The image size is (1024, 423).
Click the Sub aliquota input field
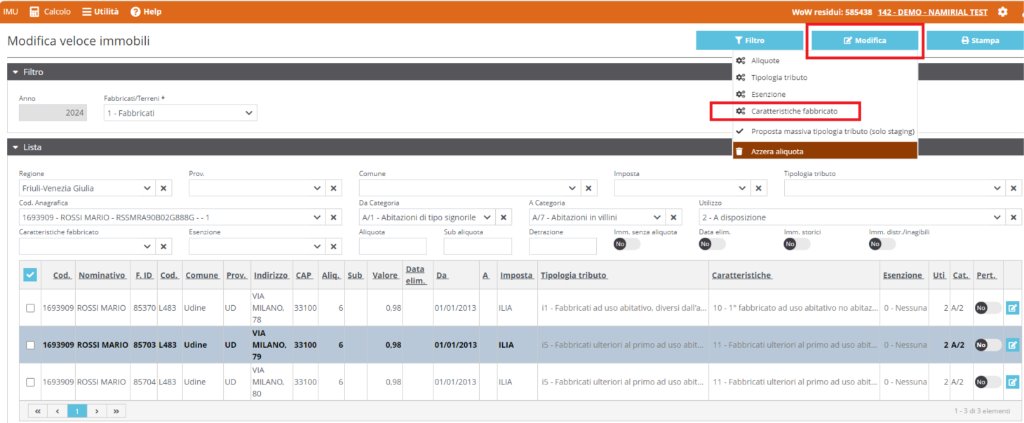[x=477, y=247]
